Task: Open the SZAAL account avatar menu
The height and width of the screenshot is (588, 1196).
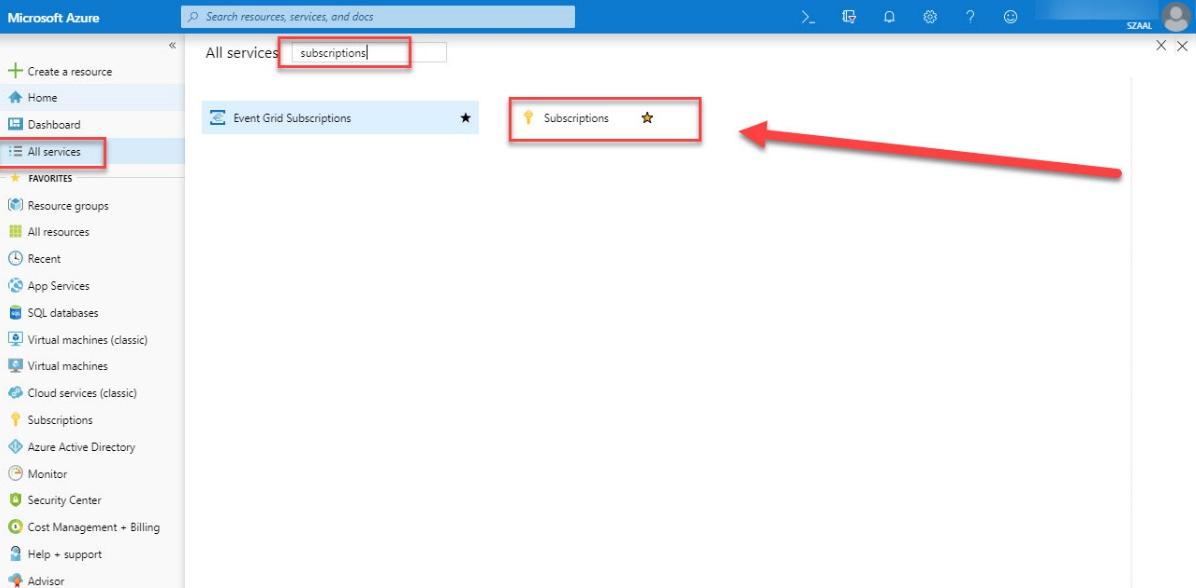Action: (x=1175, y=16)
